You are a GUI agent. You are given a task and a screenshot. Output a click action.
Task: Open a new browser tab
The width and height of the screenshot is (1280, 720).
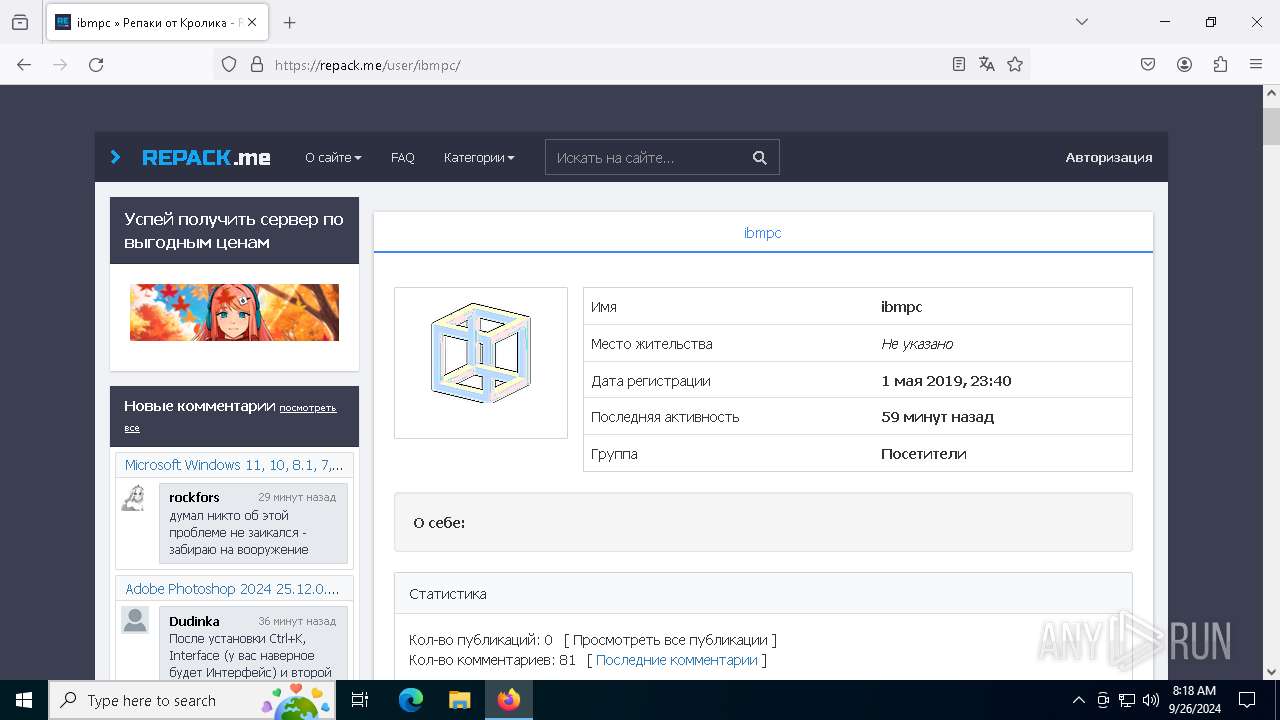pos(289,22)
